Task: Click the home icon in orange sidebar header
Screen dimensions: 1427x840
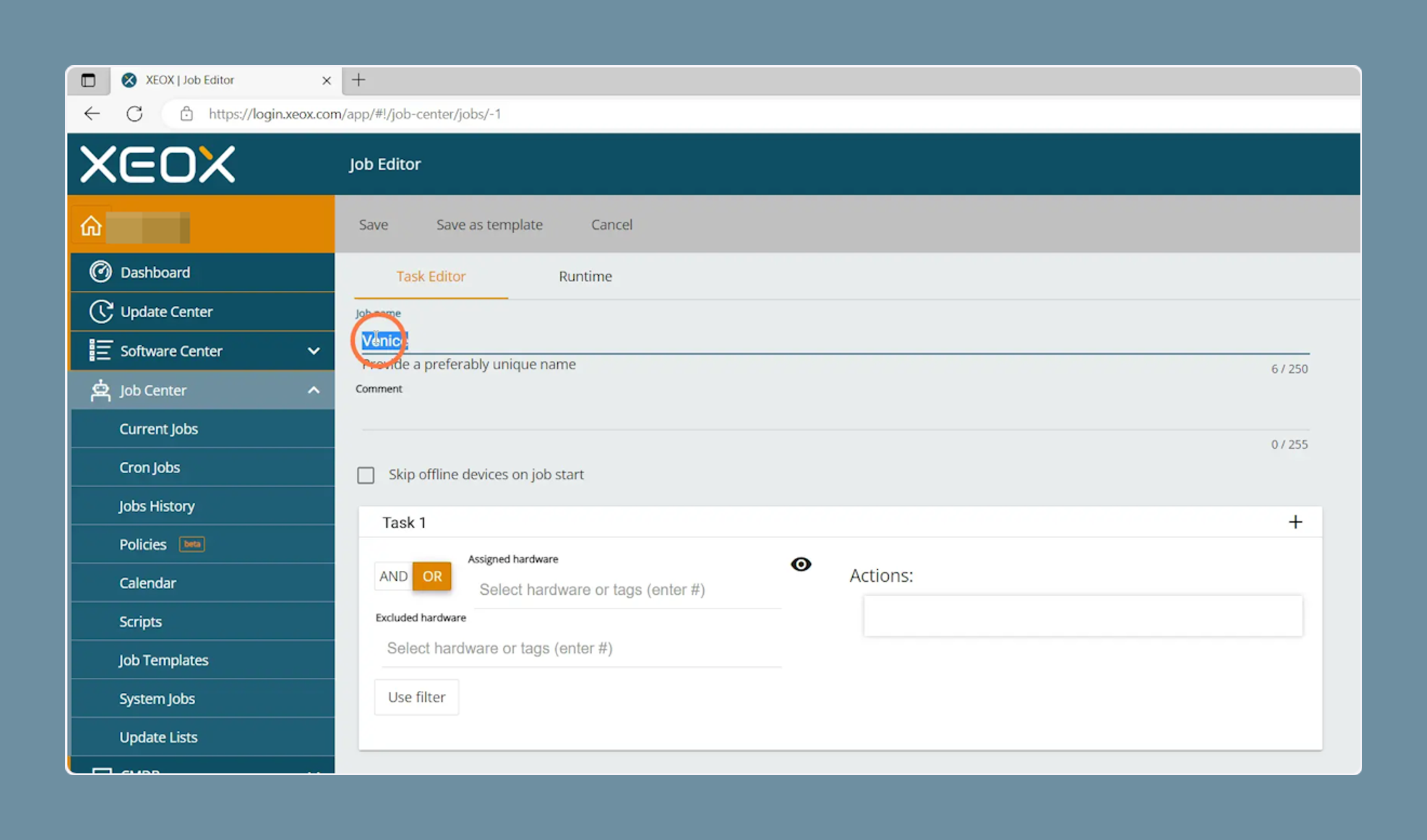Action: [x=91, y=226]
